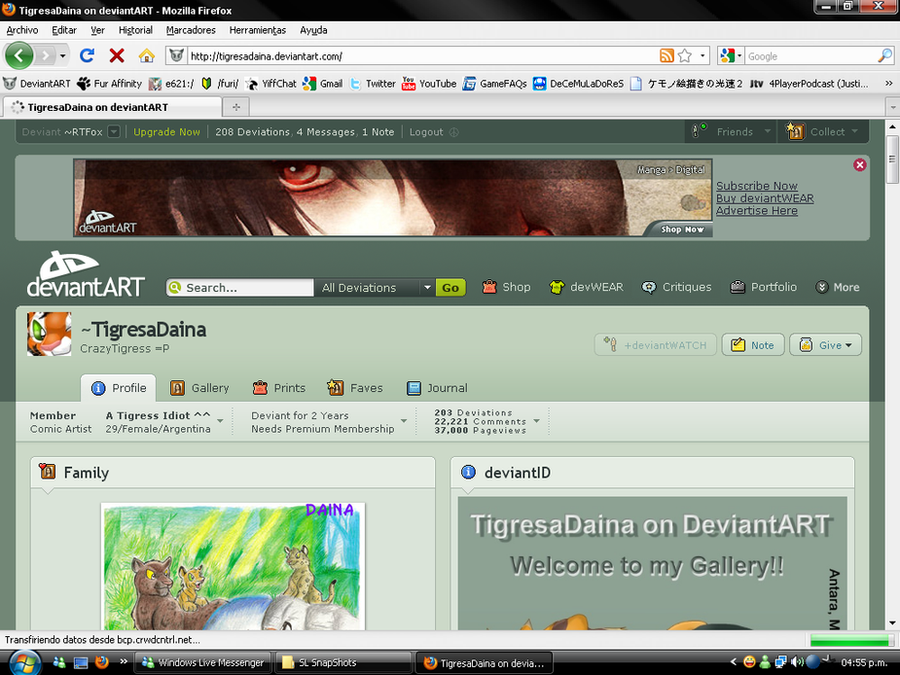The height and width of the screenshot is (675, 900).
Task: Open the Archivo menu
Action: tap(22, 30)
